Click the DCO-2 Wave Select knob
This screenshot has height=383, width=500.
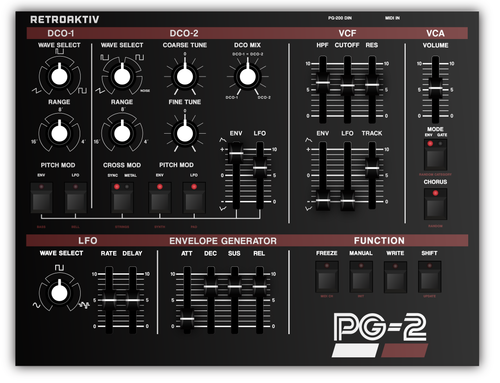122,76
